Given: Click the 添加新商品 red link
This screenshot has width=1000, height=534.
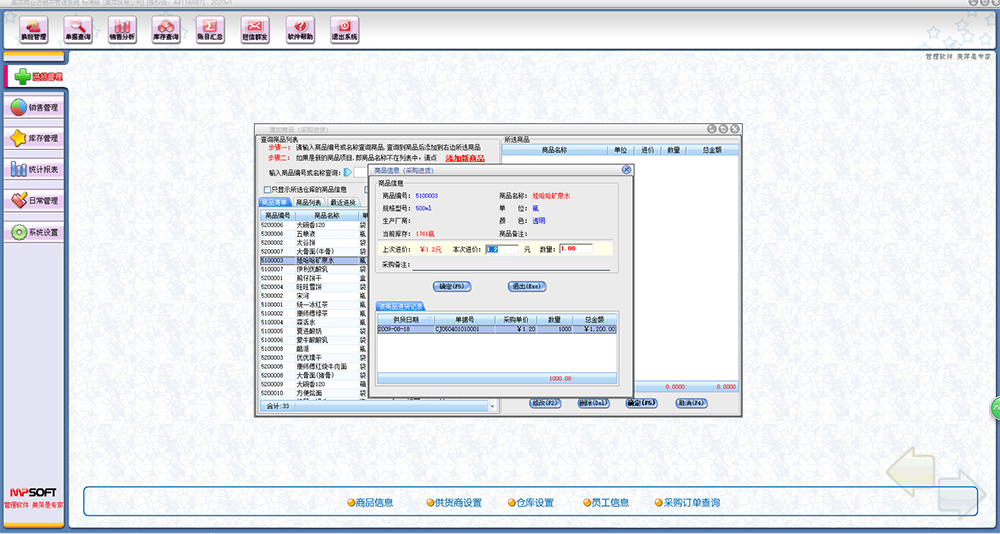Looking at the screenshot, I should coord(464,158).
